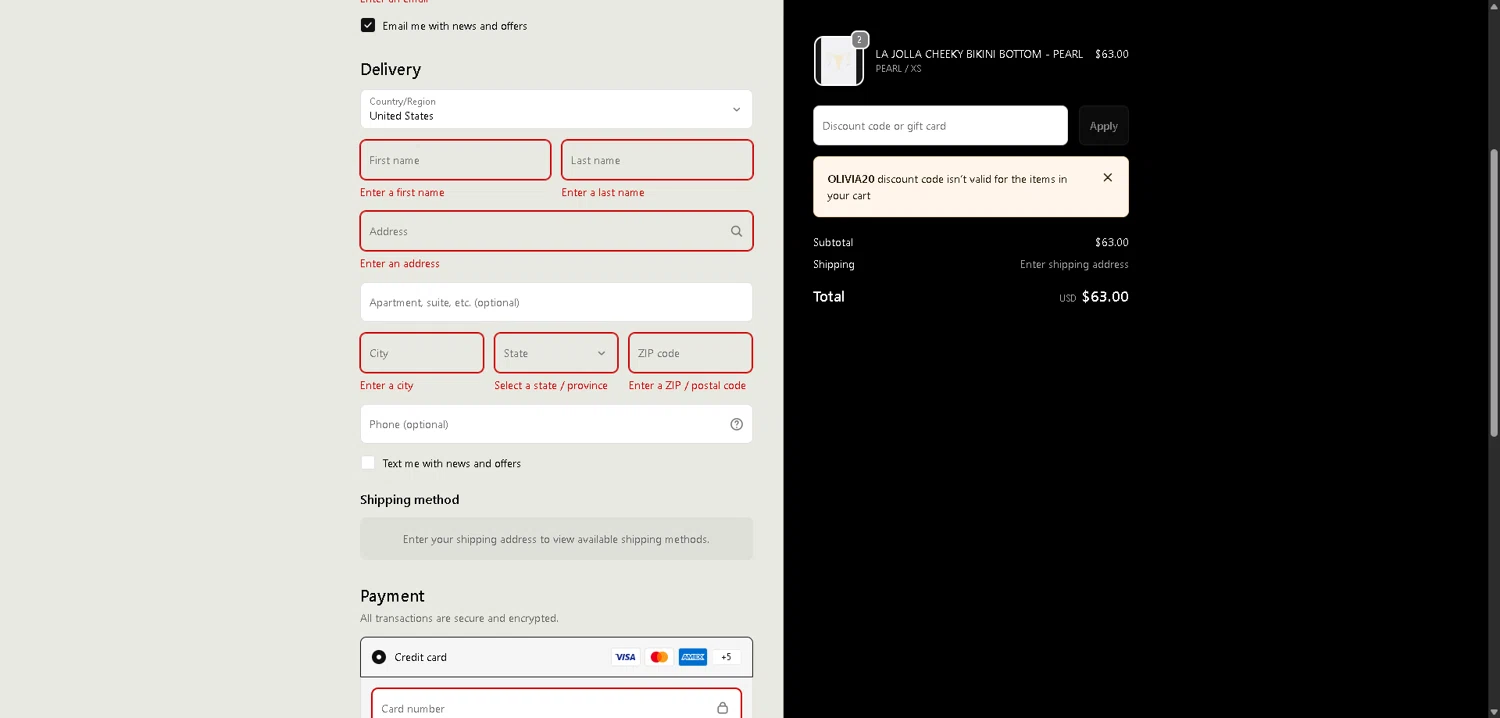Open the Country/Region dropdown
This screenshot has width=1500, height=718.
point(556,109)
